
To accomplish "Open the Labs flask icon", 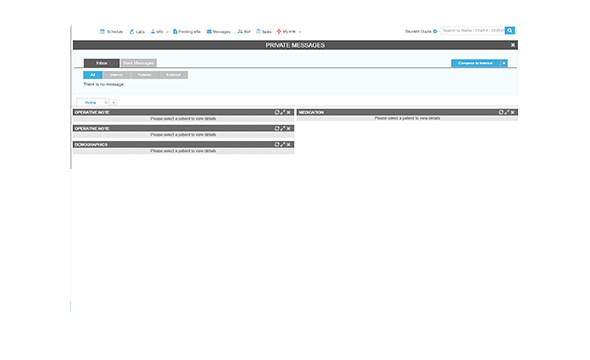I will coord(132,32).
